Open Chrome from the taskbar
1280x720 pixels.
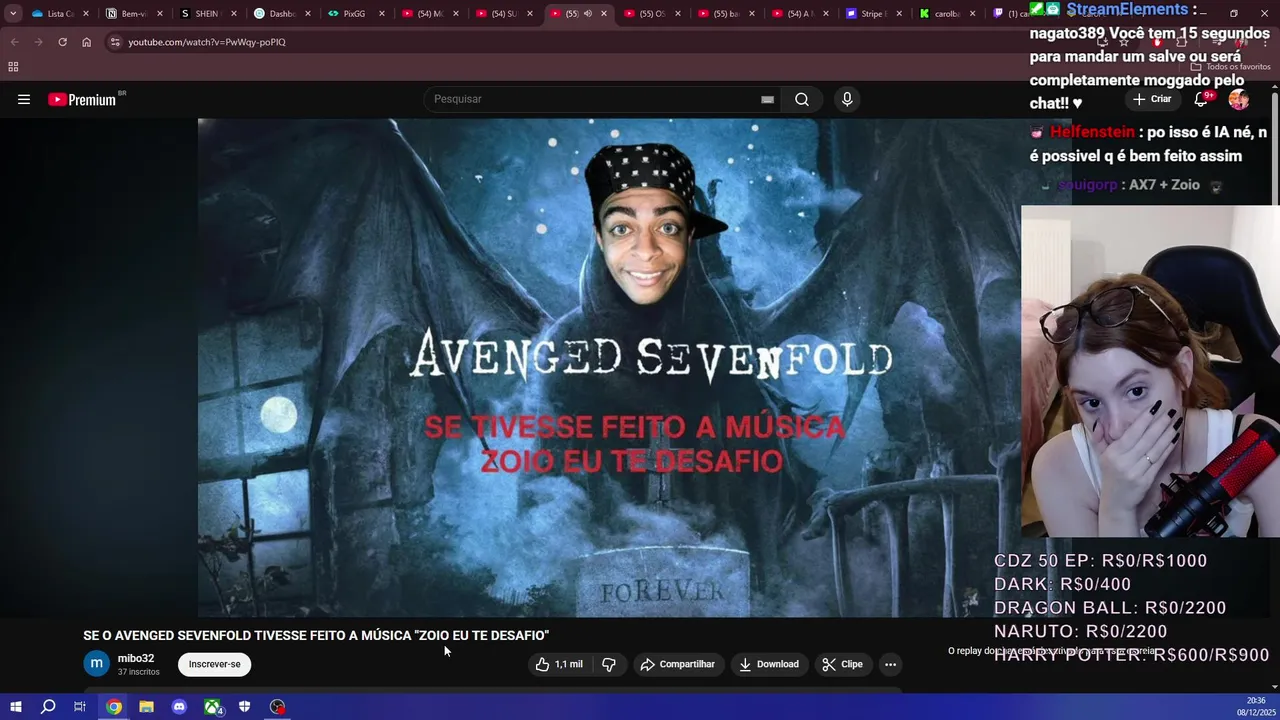point(114,707)
